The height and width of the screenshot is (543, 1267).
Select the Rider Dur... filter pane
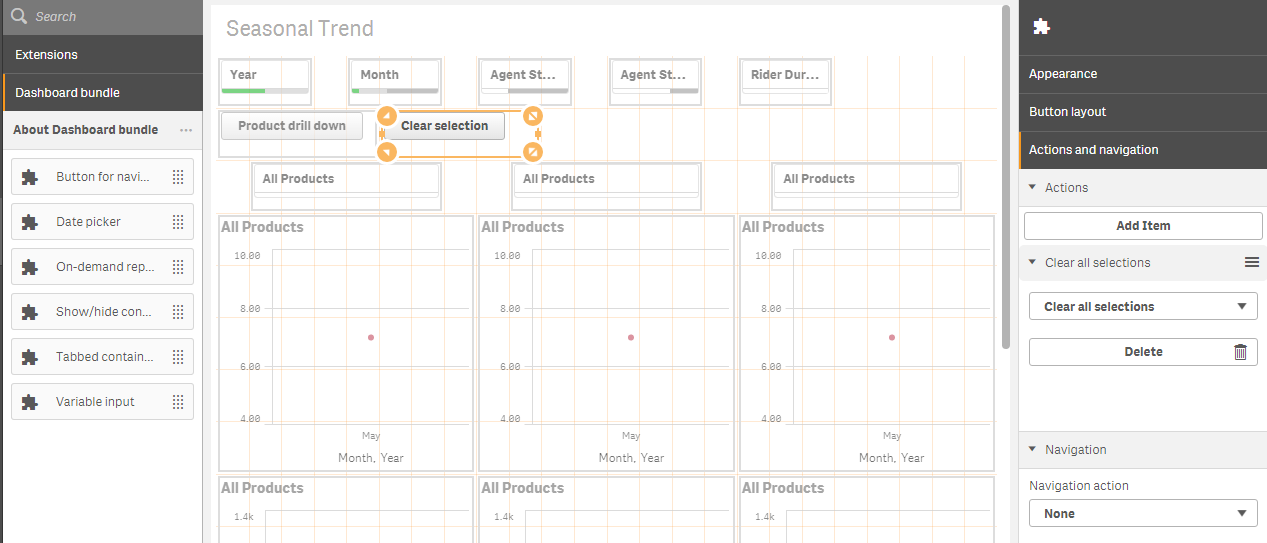786,81
